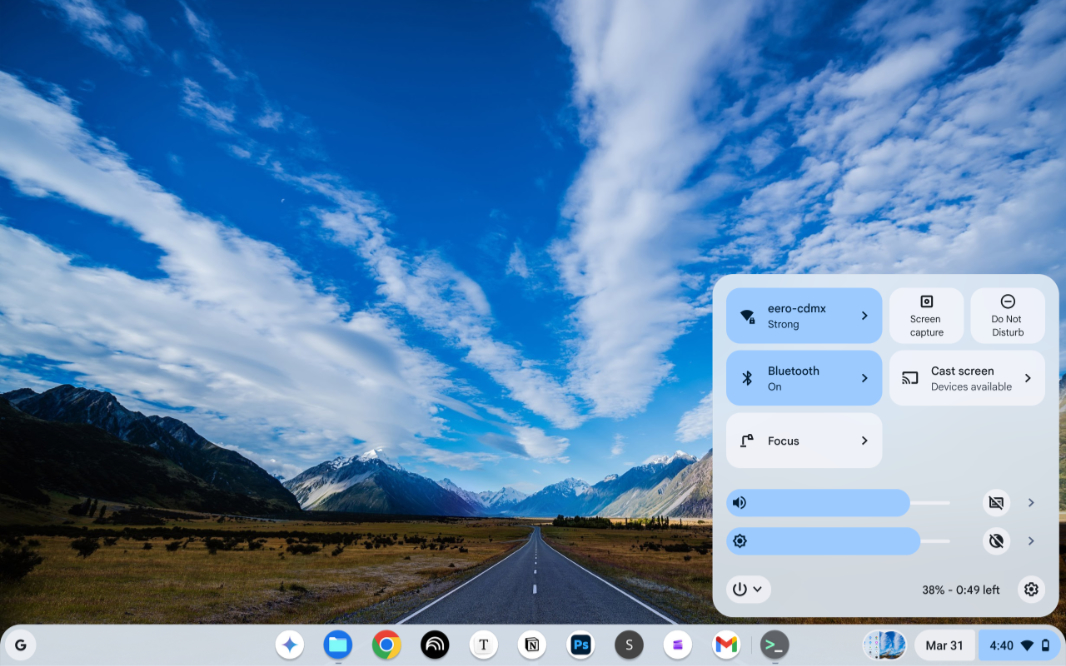Open Photoshop from the shelf
The width and height of the screenshot is (1066, 666).
580,645
